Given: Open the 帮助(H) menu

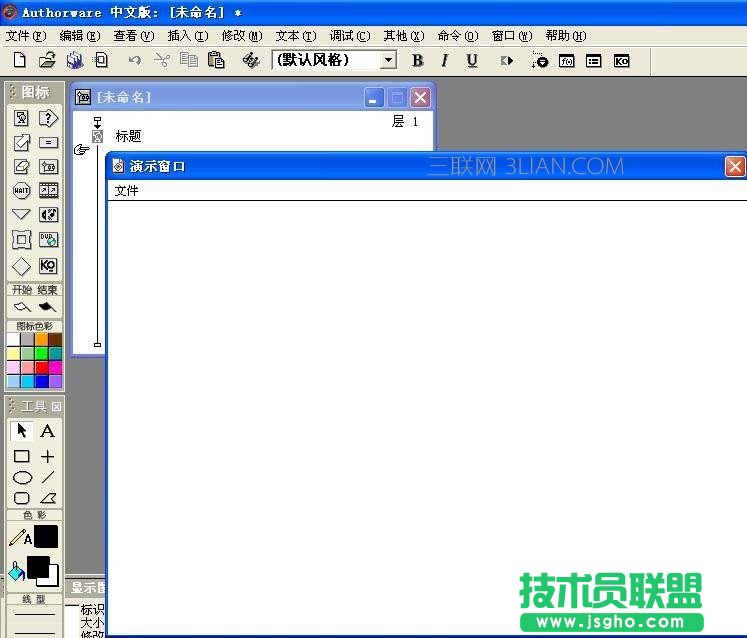Looking at the screenshot, I should point(566,36).
